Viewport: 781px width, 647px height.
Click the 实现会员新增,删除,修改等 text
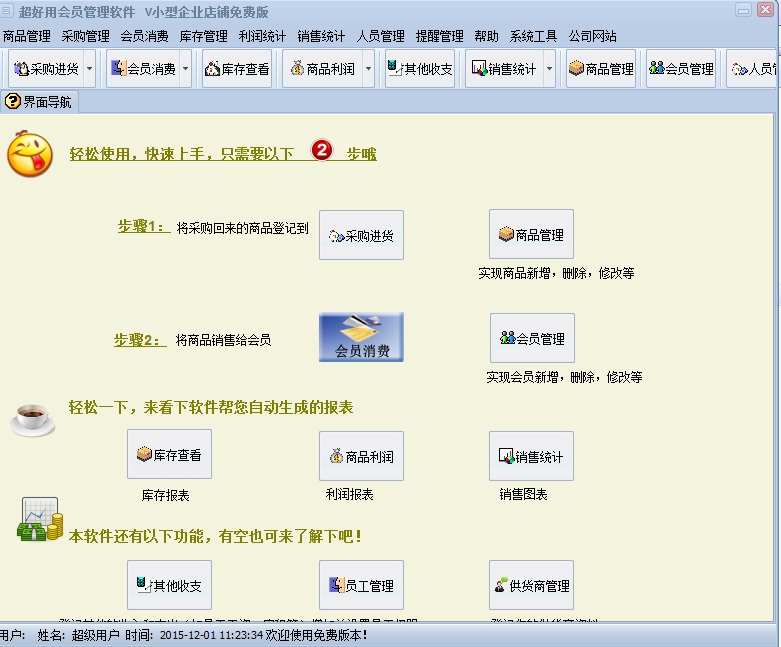pyautogui.click(x=564, y=377)
